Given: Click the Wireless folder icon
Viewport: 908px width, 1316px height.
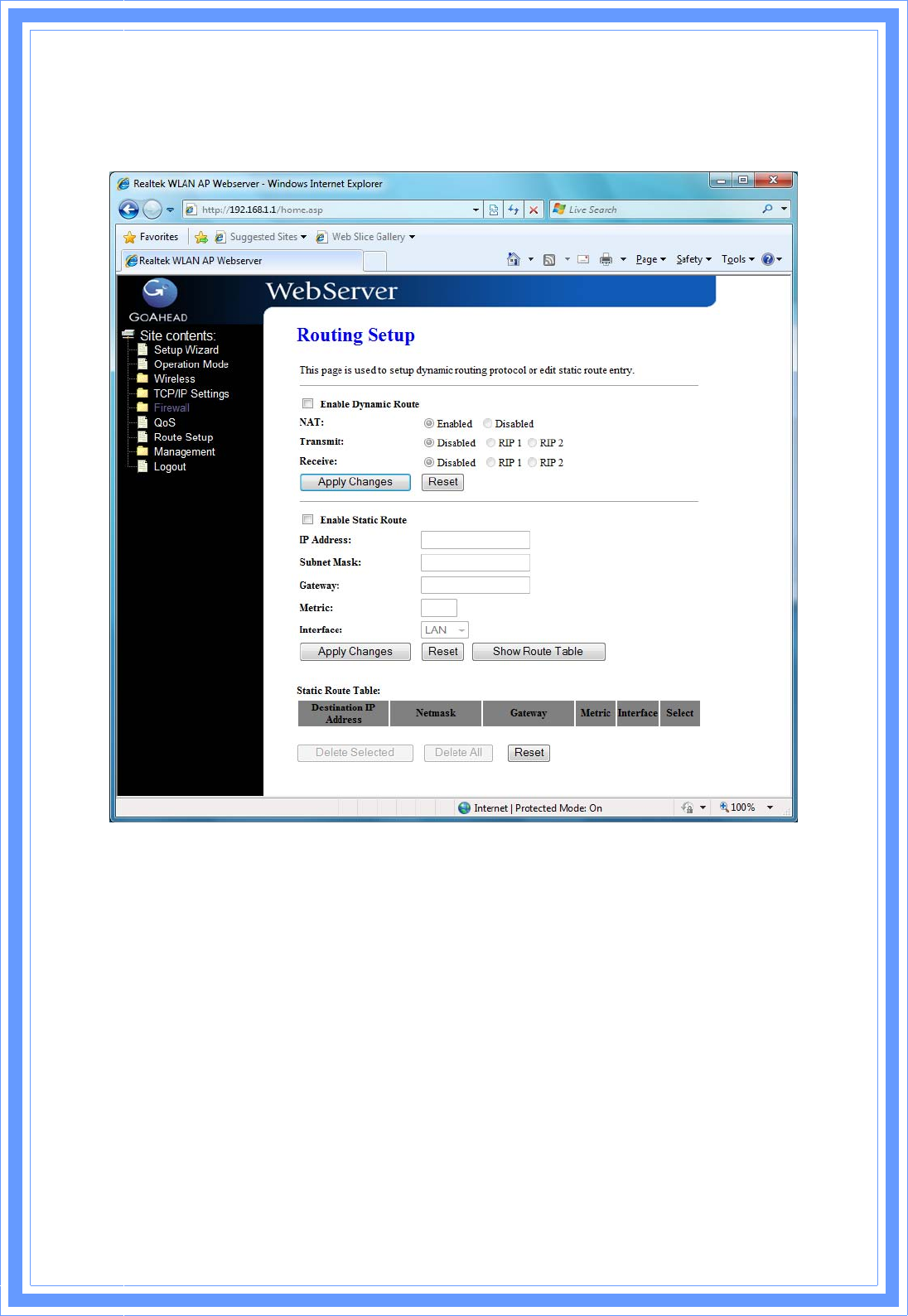Looking at the screenshot, I should coord(142,378).
